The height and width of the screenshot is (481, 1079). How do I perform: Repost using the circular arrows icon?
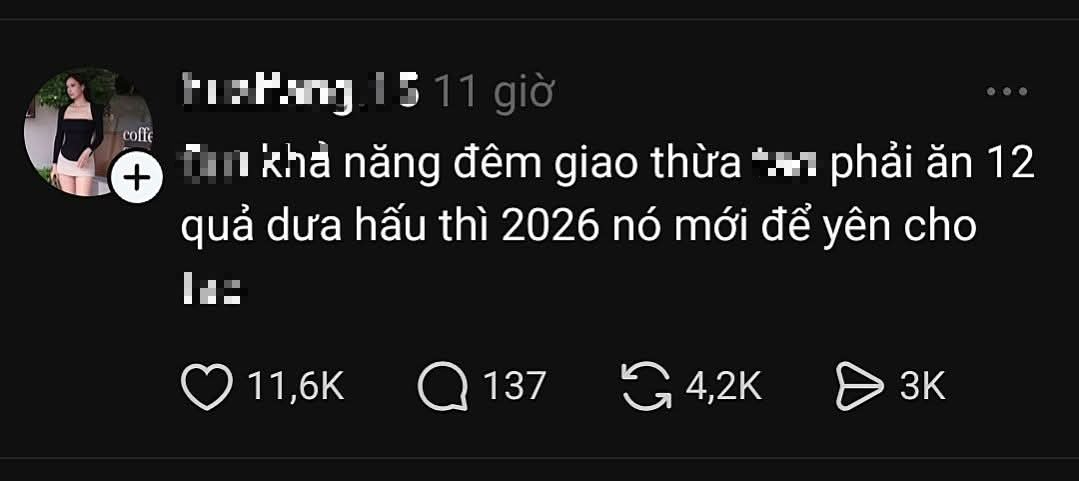tap(646, 387)
